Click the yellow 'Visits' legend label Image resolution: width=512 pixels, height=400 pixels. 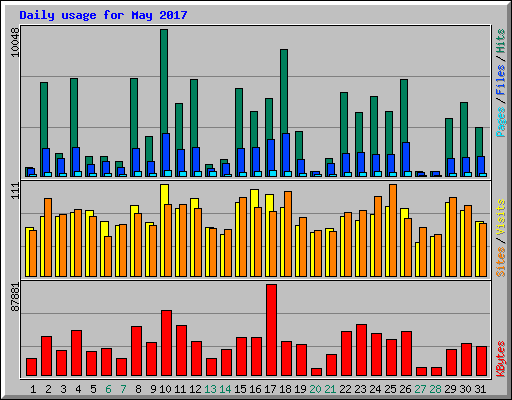coord(501,217)
